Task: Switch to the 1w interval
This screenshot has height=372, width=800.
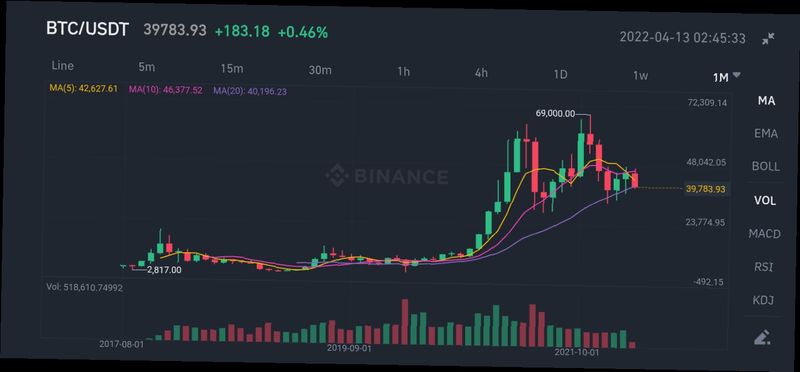Action: click(640, 76)
